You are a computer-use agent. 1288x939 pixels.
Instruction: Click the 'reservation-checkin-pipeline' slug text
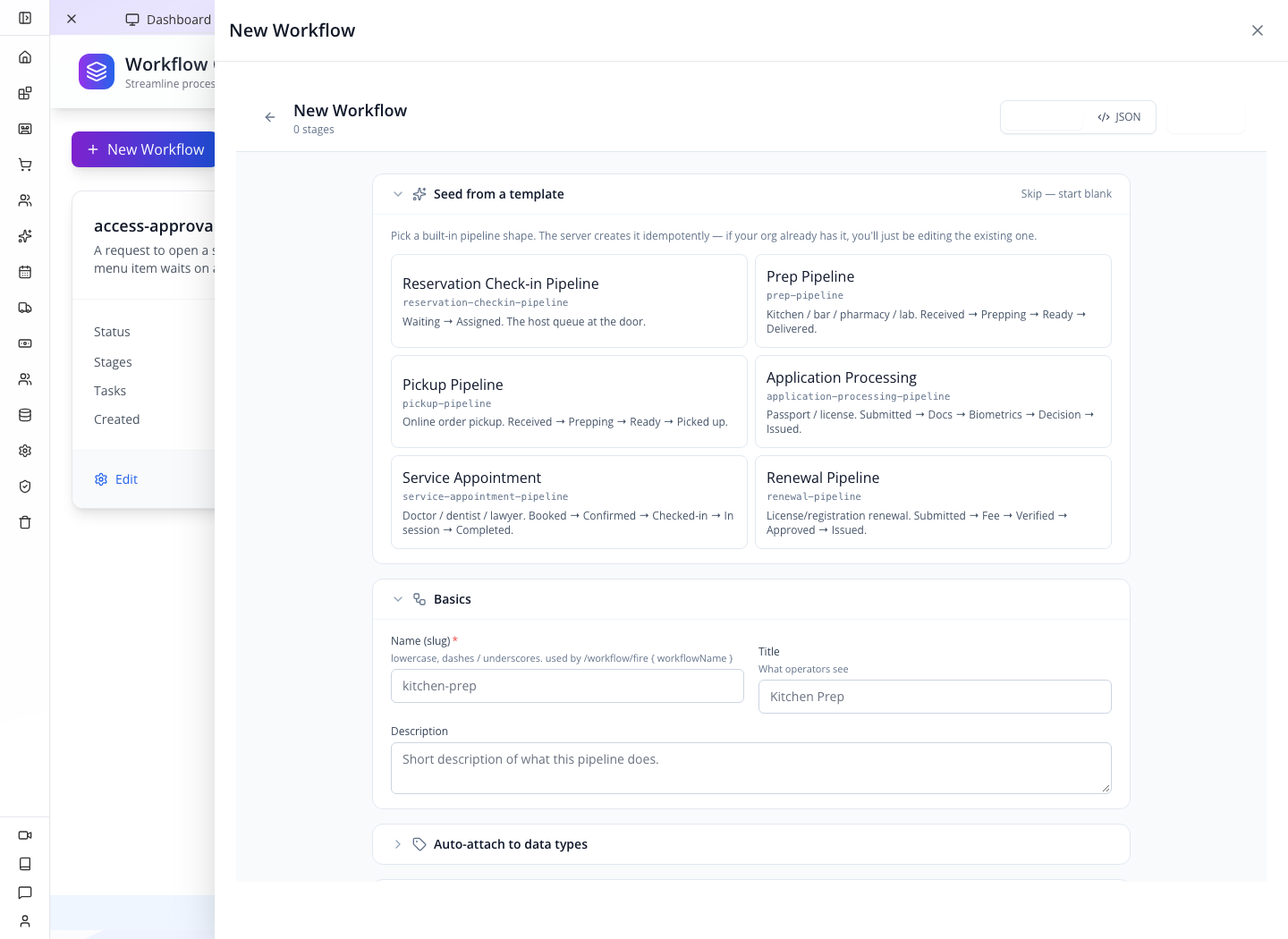(x=486, y=303)
